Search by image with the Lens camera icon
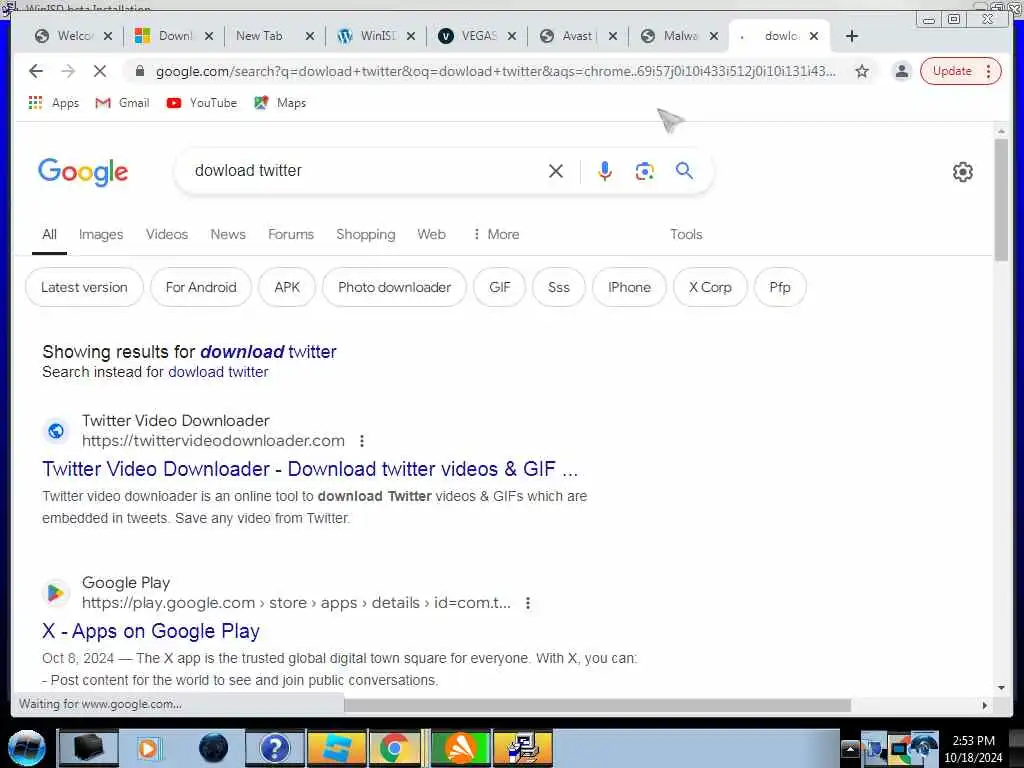The image size is (1024, 768). click(645, 171)
